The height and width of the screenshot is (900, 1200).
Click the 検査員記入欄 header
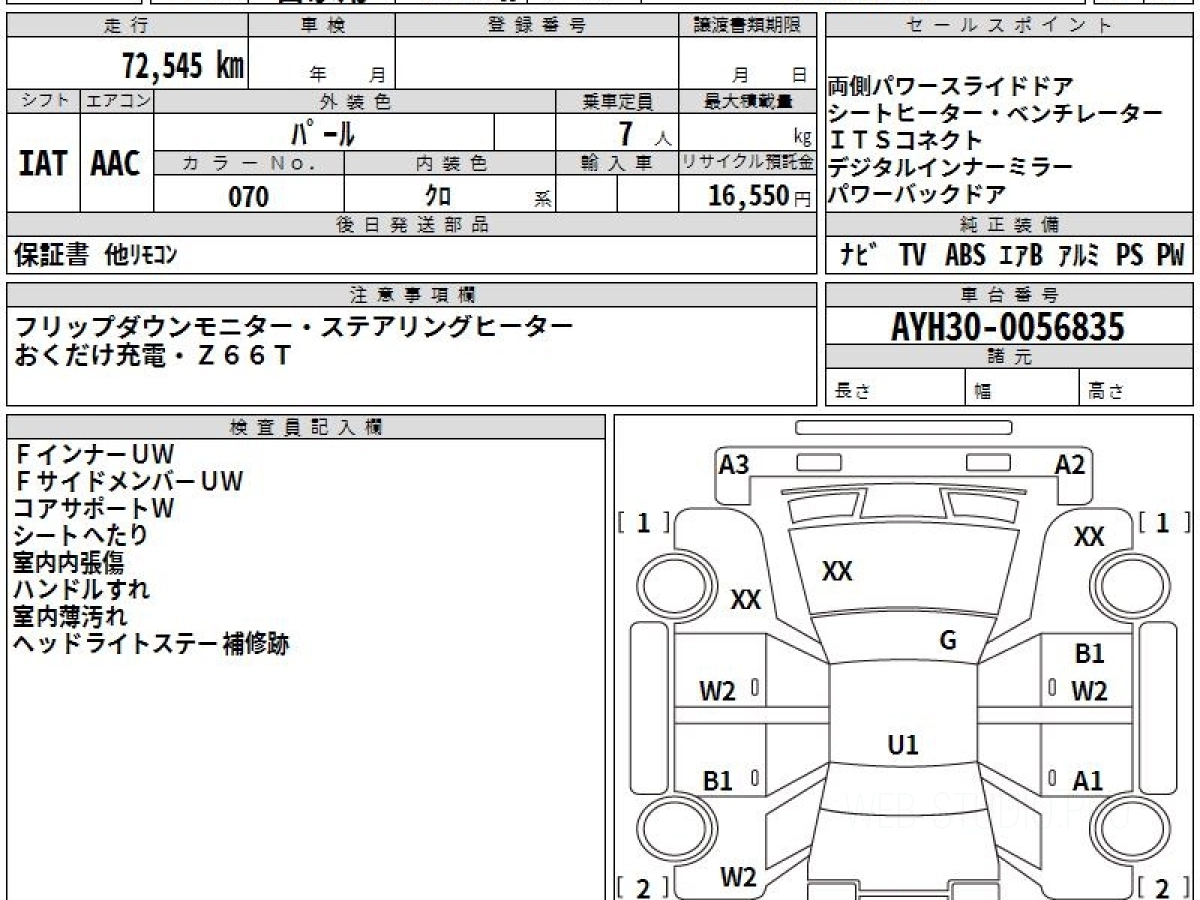pos(306,427)
